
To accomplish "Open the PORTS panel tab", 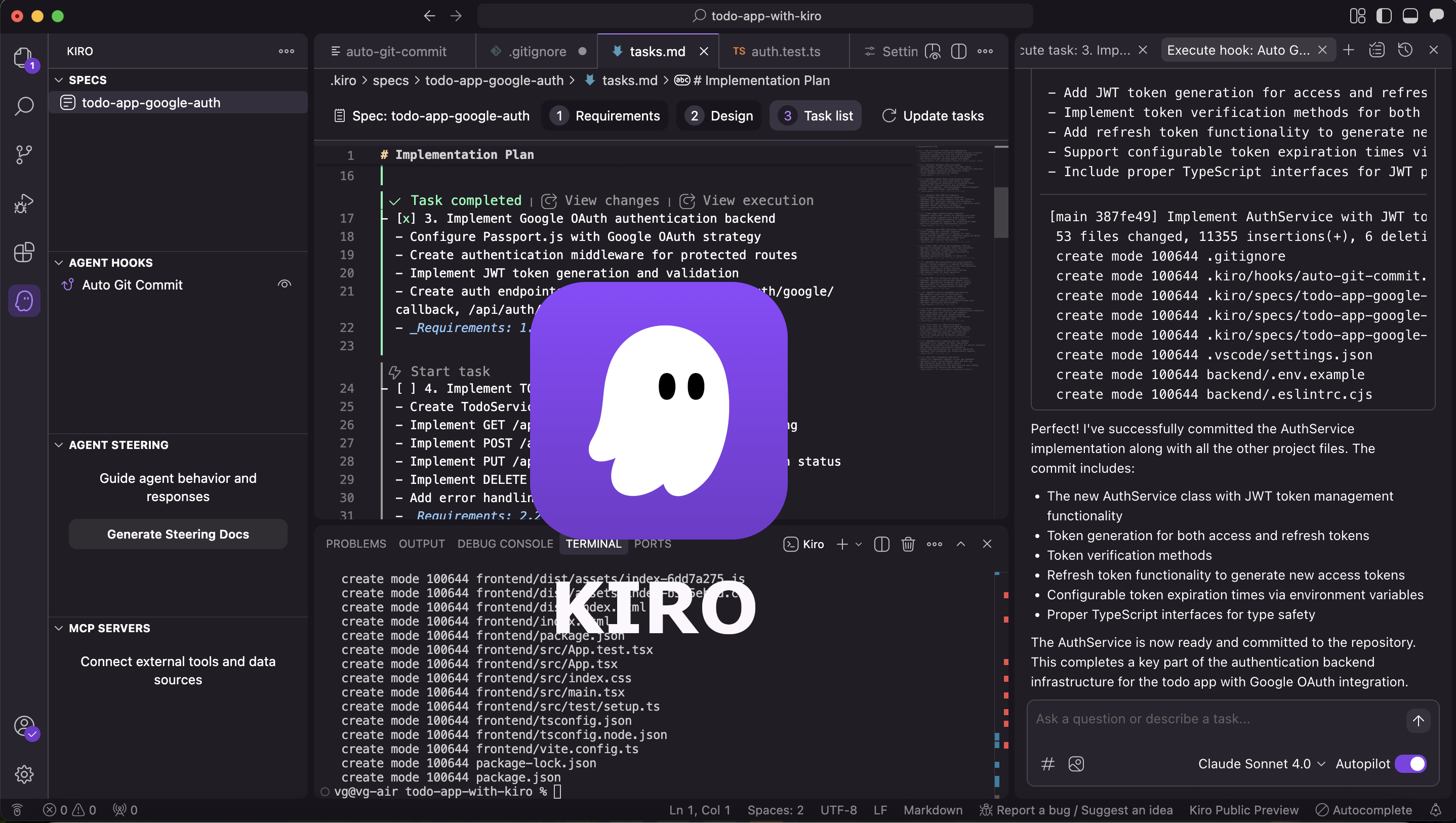I will (652, 544).
